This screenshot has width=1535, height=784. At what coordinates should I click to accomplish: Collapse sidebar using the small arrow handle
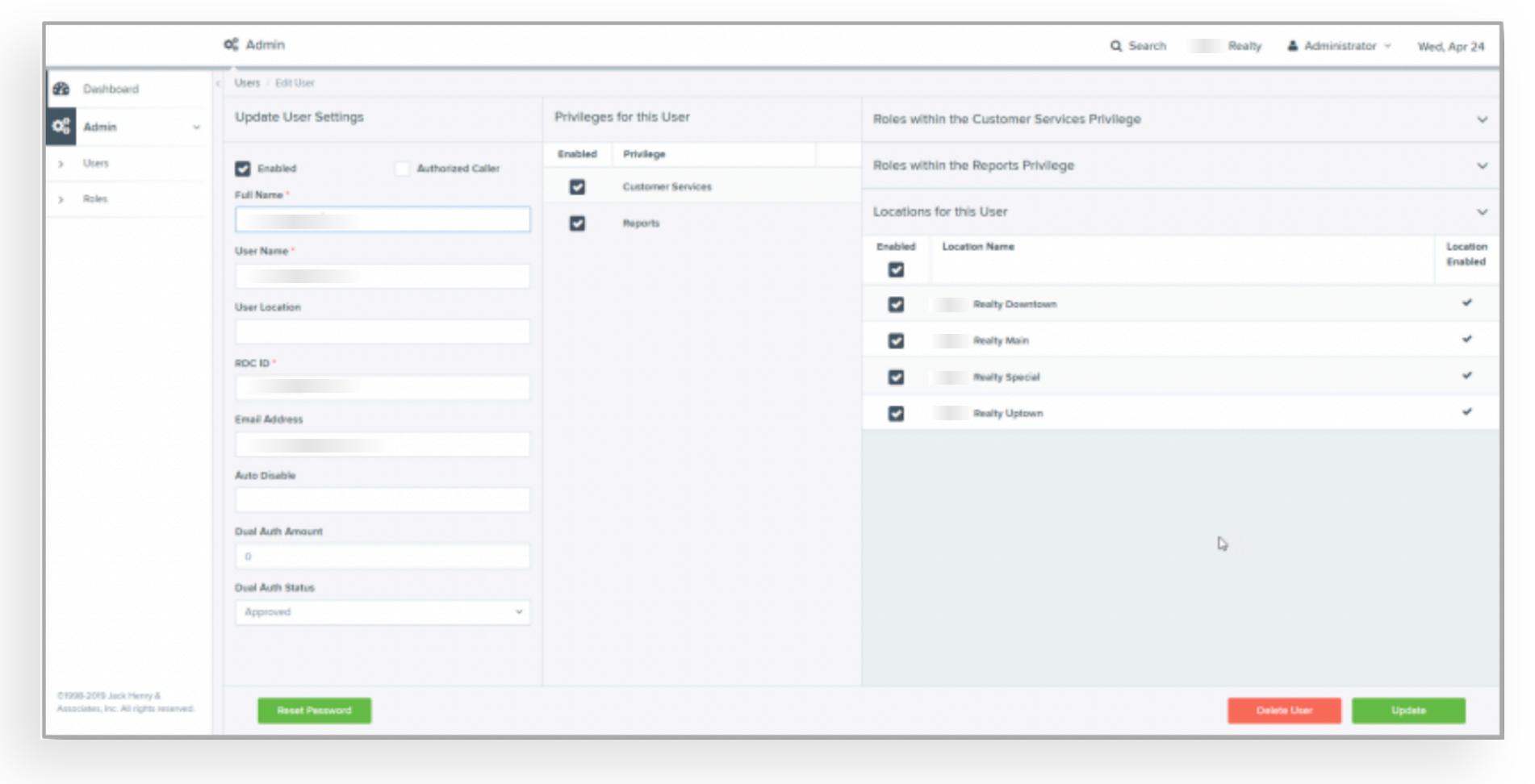point(218,83)
